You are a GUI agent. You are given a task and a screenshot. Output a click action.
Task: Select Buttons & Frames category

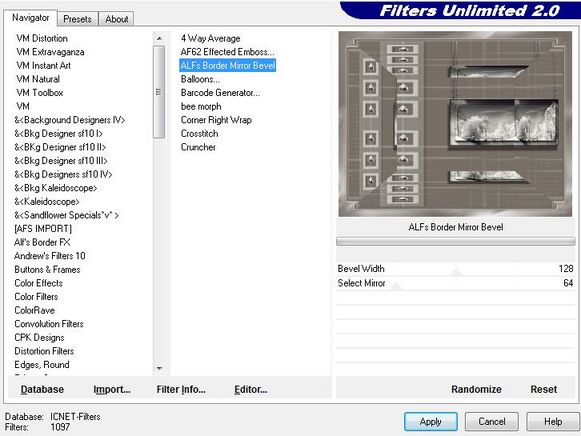pyautogui.click(x=47, y=270)
